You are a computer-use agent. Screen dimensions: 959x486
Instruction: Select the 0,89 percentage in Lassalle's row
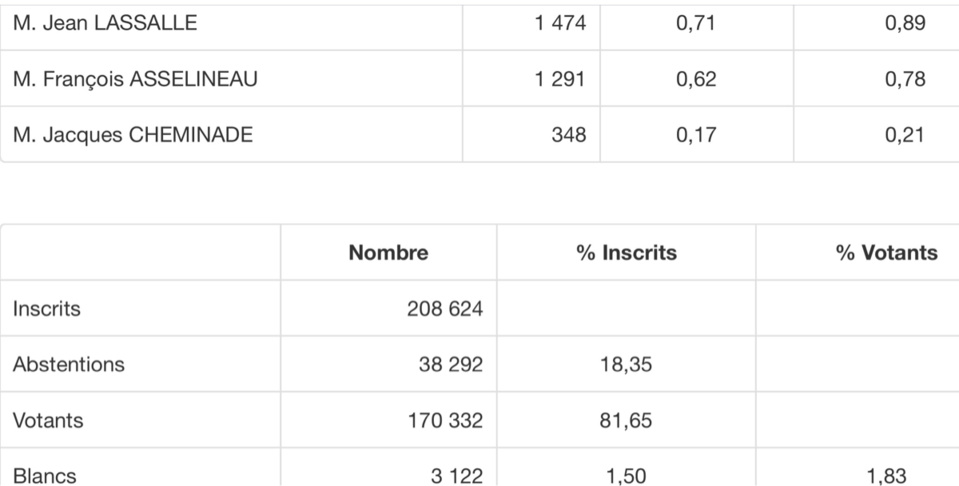pyautogui.click(x=905, y=23)
